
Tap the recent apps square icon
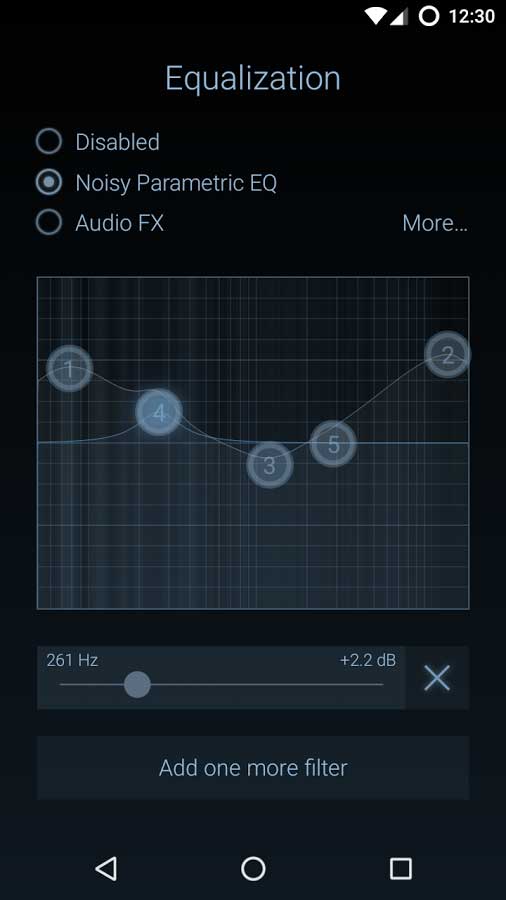400,868
